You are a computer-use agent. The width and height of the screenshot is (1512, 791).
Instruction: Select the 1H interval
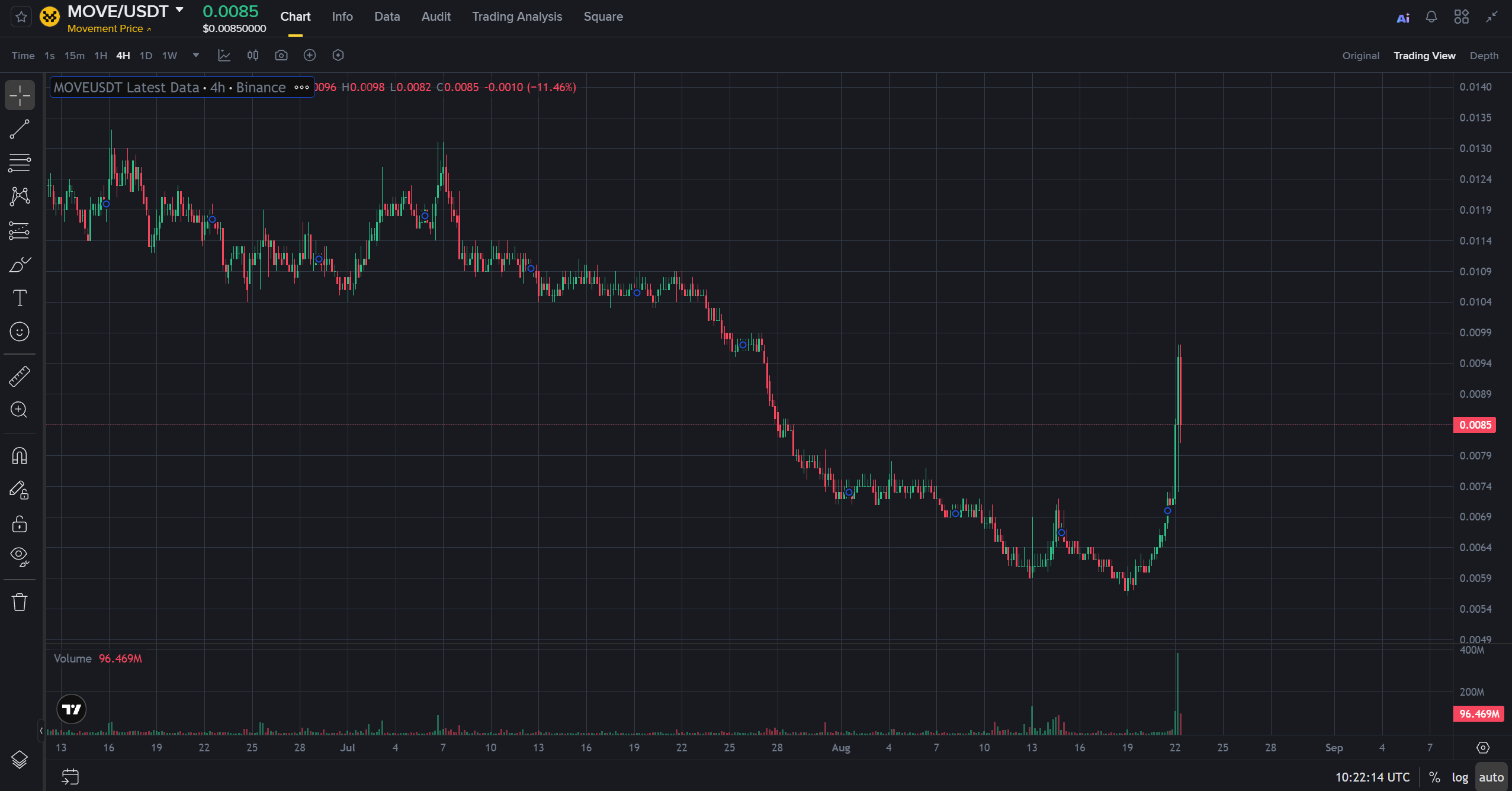click(x=101, y=56)
